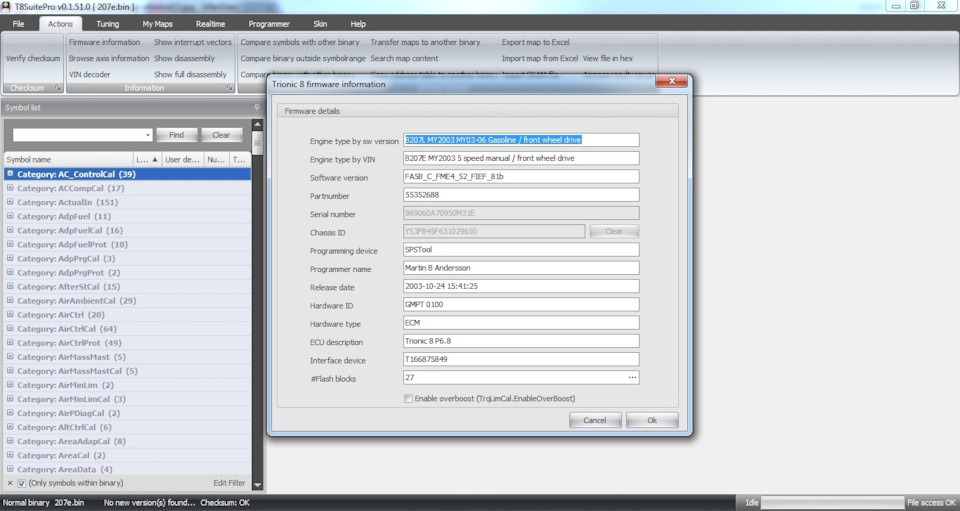This screenshot has width=960, height=511.
Task: Select Category: AltCtrlCal (6) row
Action: click(127, 427)
